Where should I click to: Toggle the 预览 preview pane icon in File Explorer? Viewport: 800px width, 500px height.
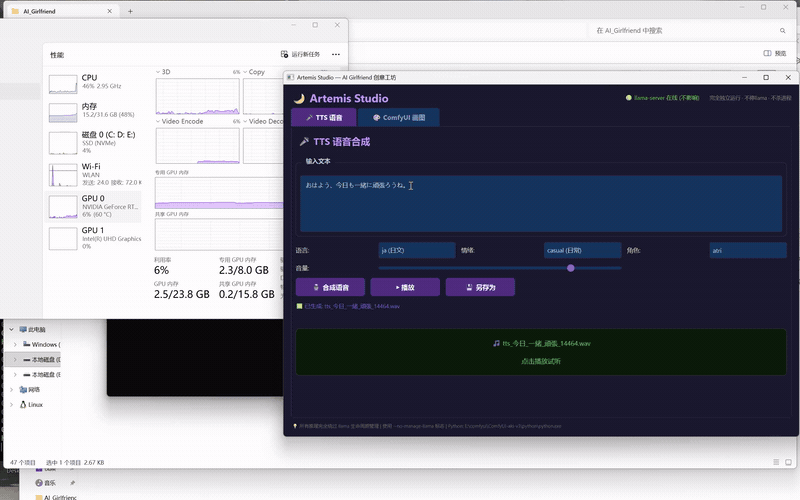click(x=767, y=53)
